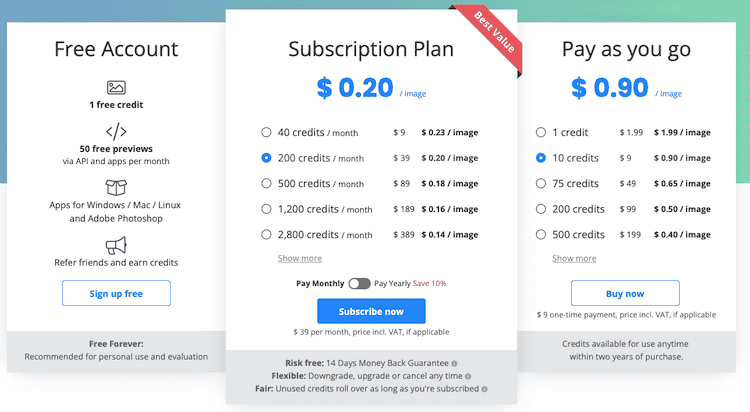Toggle Pay Monthly to Pay Yearly switch

(359, 284)
